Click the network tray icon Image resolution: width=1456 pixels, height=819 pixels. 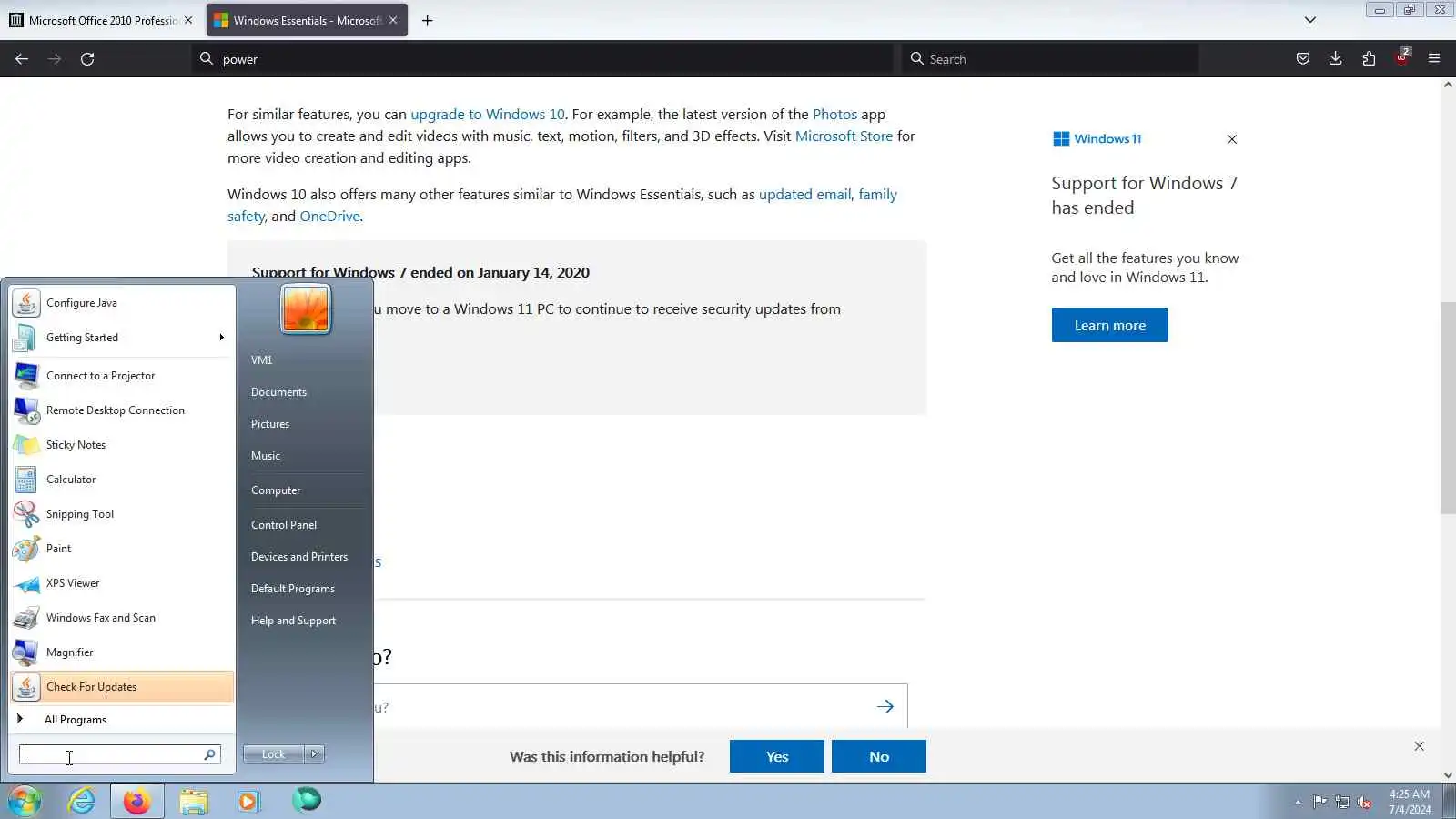coord(1342,802)
